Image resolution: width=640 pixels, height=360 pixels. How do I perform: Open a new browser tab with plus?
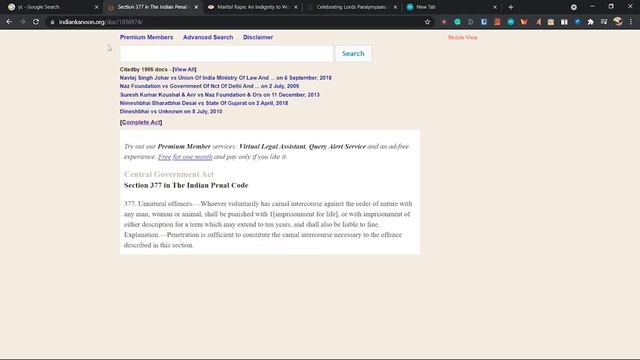pyautogui.click(x=511, y=7)
